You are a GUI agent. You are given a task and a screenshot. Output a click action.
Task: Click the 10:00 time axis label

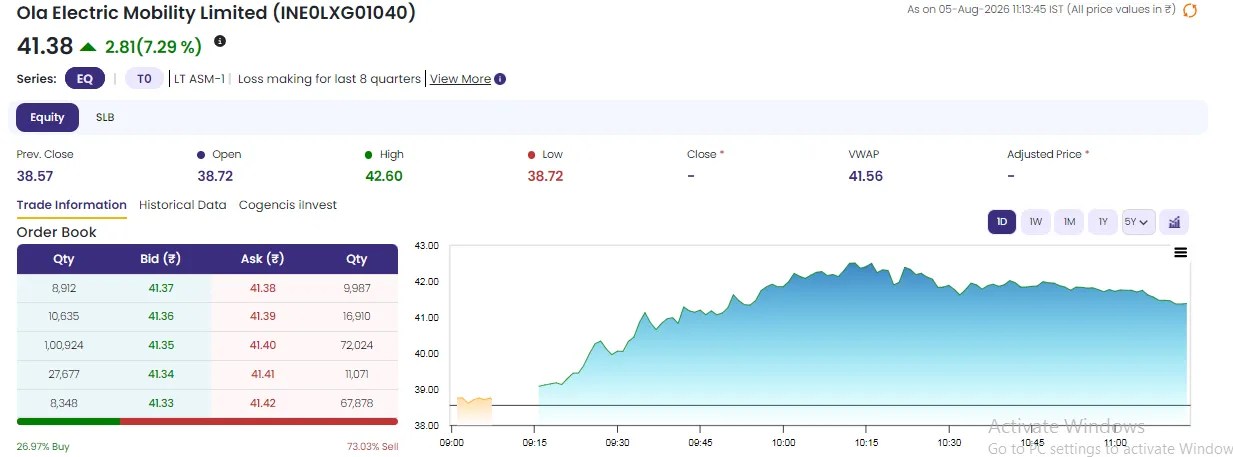[x=783, y=442]
